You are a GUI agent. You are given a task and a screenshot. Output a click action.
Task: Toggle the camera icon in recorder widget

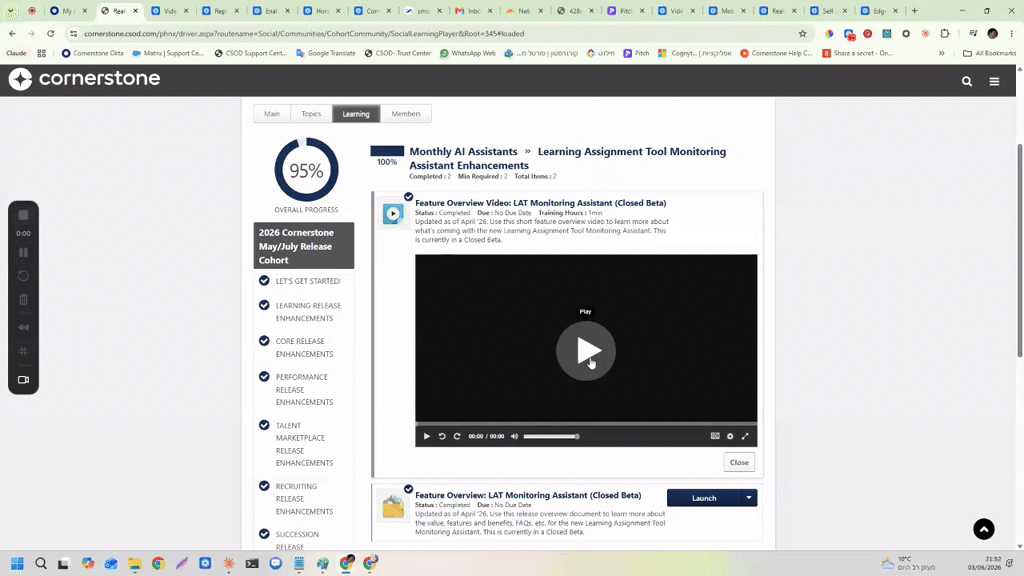(x=24, y=379)
